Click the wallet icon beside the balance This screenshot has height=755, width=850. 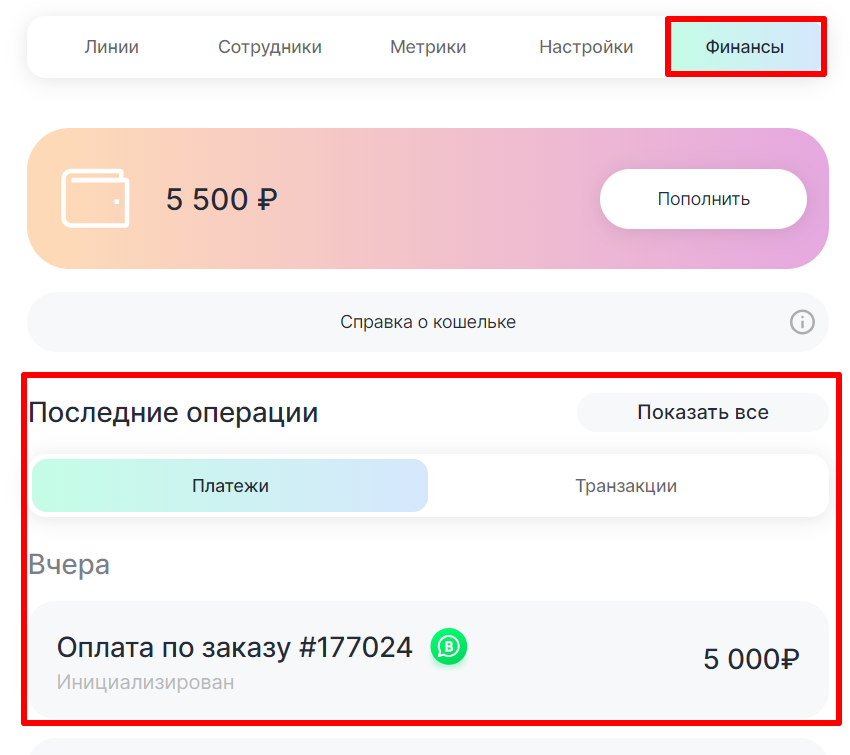pos(95,198)
